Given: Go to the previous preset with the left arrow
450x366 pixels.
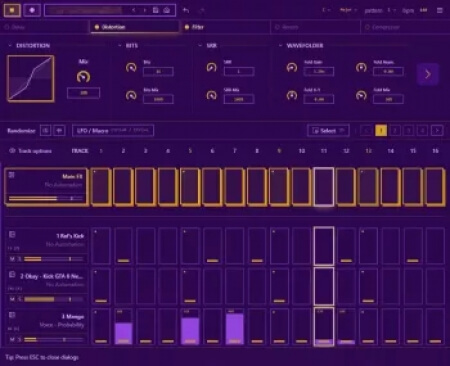Looking at the screenshot, I should 133,10.
